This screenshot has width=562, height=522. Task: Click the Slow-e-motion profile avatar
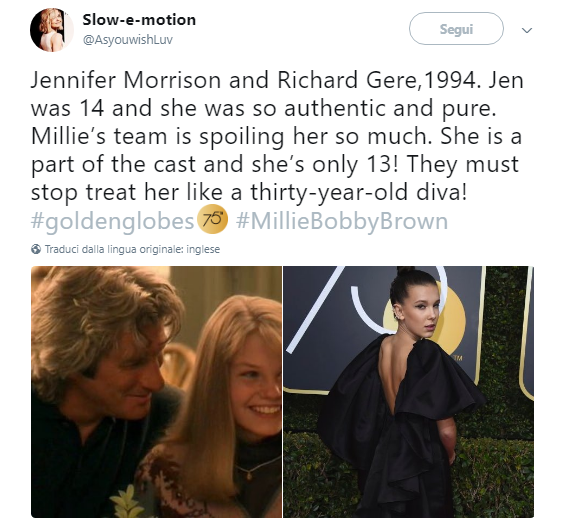(52, 30)
